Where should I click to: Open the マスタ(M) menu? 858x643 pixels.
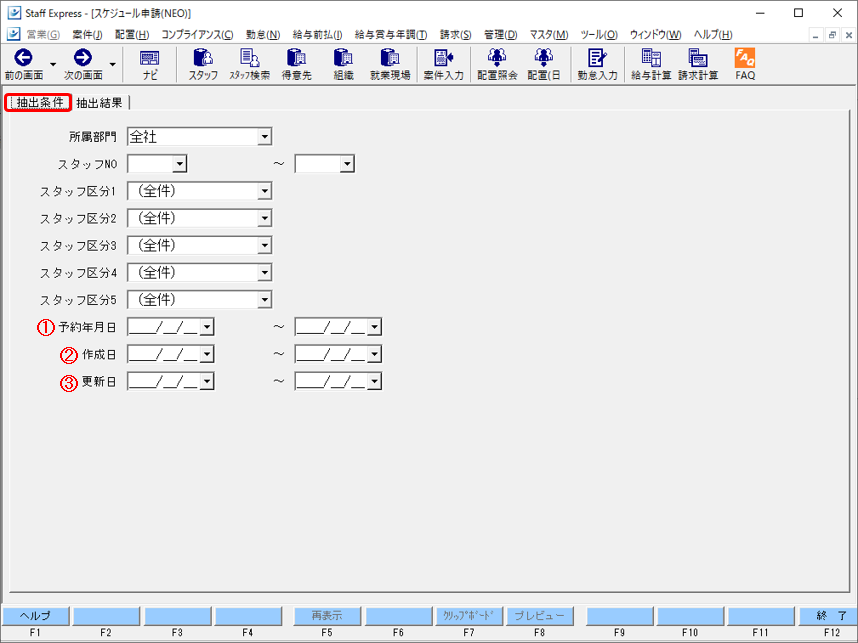coord(548,34)
